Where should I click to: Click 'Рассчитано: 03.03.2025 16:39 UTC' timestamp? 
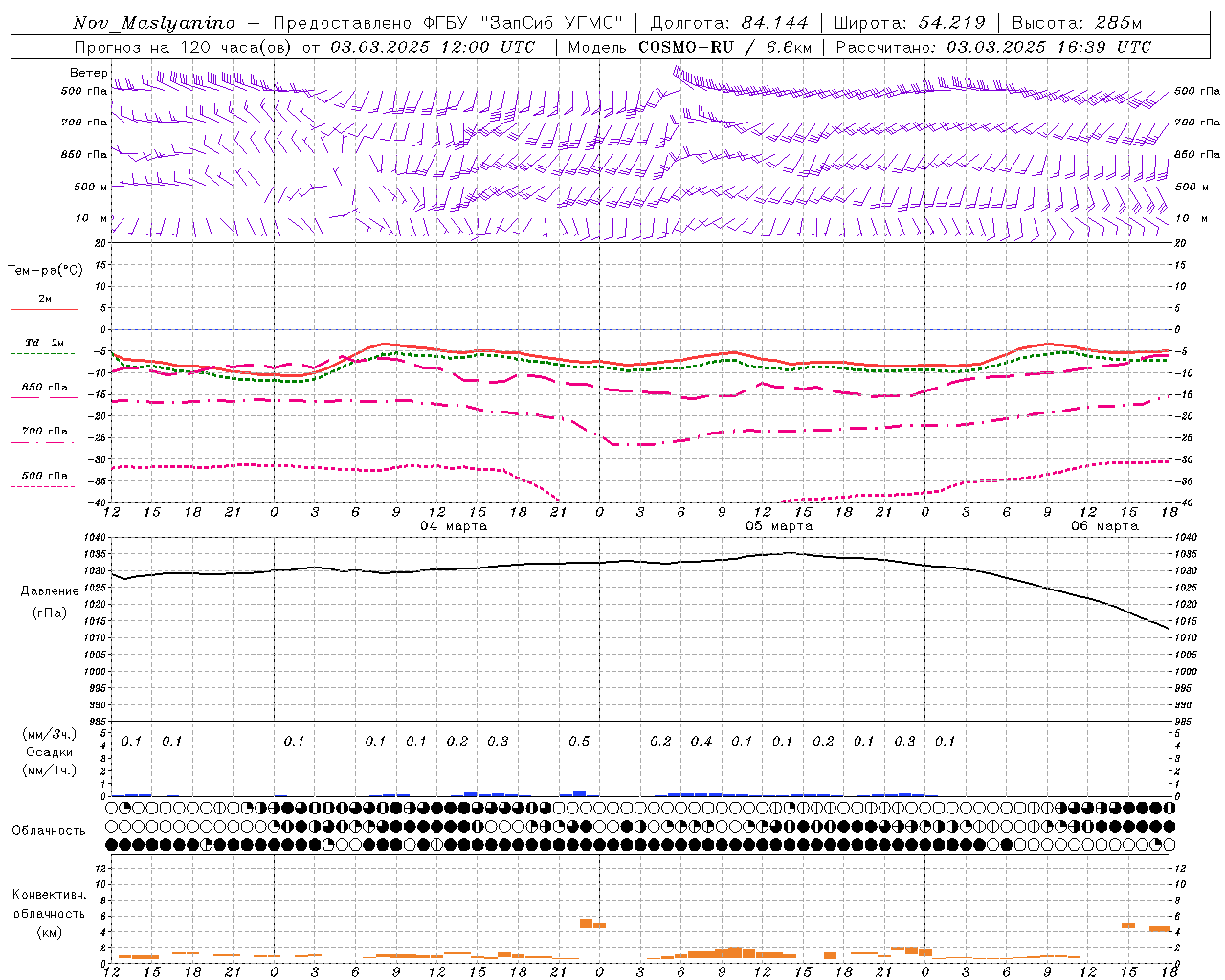(x=993, y=47)
